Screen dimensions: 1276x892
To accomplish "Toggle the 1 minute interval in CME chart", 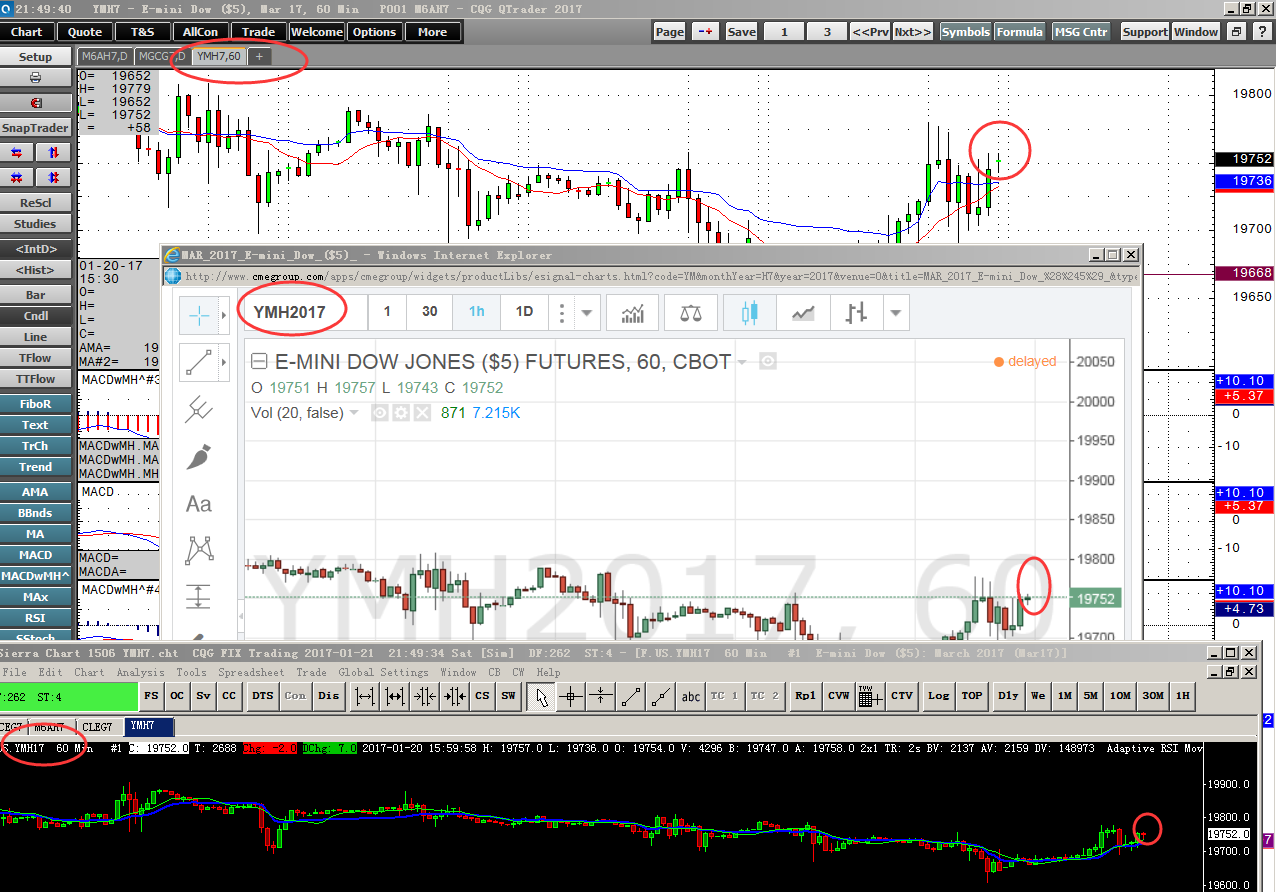I will point(387,312).
